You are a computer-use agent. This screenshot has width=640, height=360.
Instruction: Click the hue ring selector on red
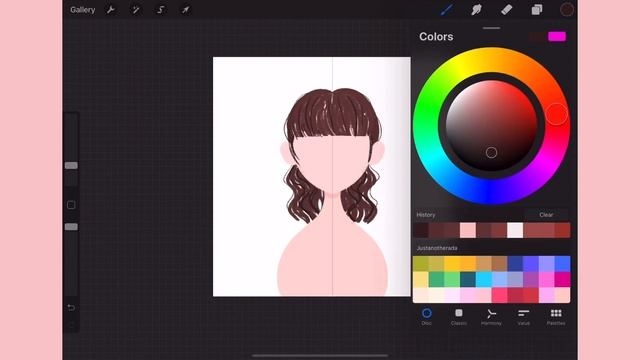tap(557, 114)
